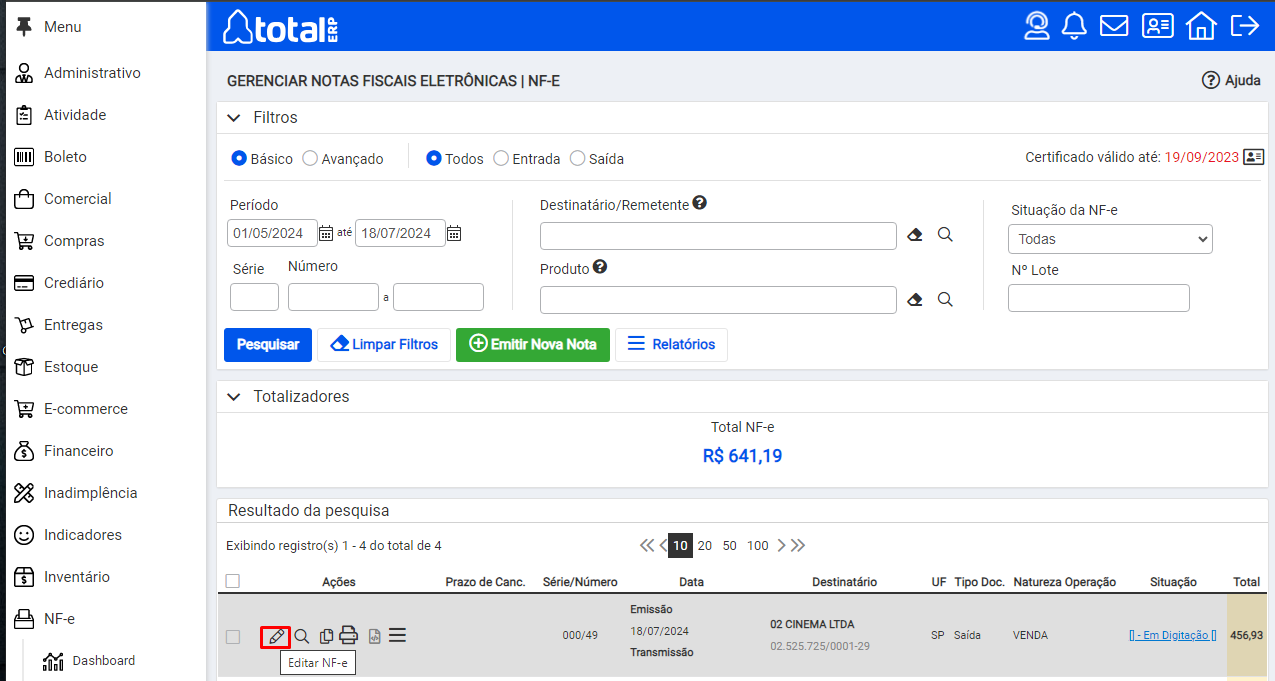Viewport: 1275px width, 681px height.
Task: Print NF-e 000/49 with printer icon
Action: [348, 635]
